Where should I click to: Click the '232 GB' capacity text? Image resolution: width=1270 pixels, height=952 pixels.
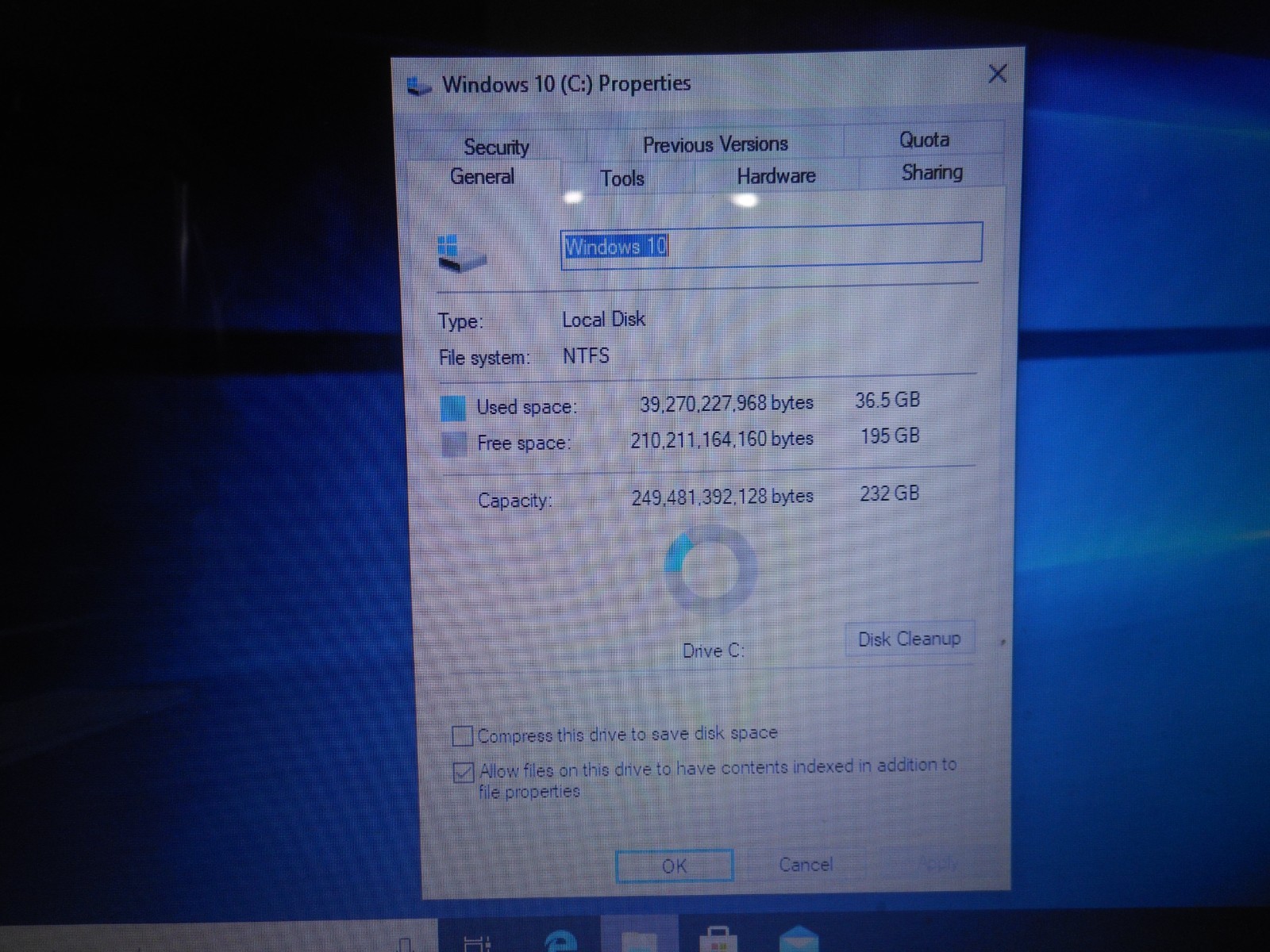[x=889, y=493]
